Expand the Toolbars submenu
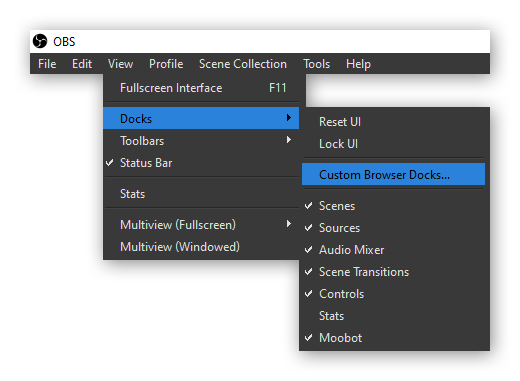This screenshot has height=381, width=520. point(201,141)
